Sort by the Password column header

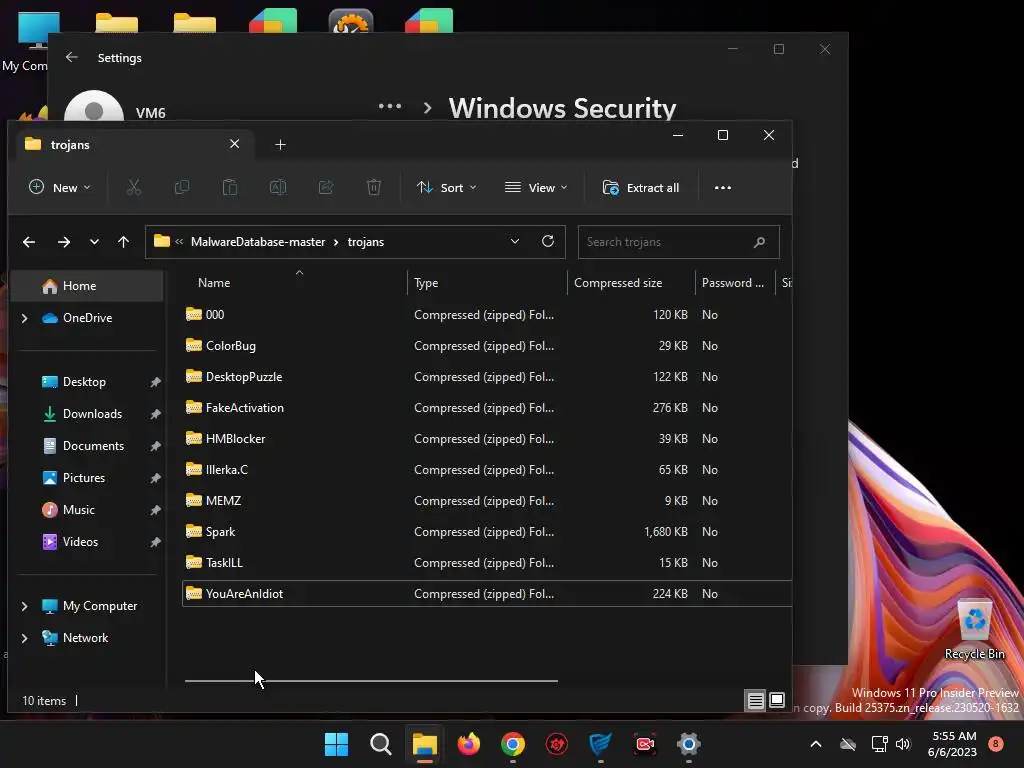tap(735, 283)
